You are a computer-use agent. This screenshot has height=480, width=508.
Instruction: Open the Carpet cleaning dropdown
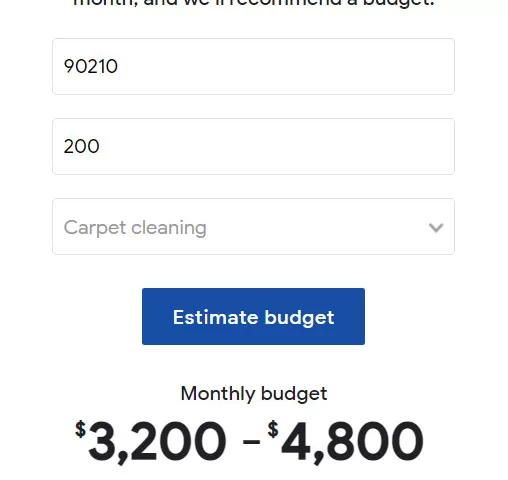pos(253,227)
